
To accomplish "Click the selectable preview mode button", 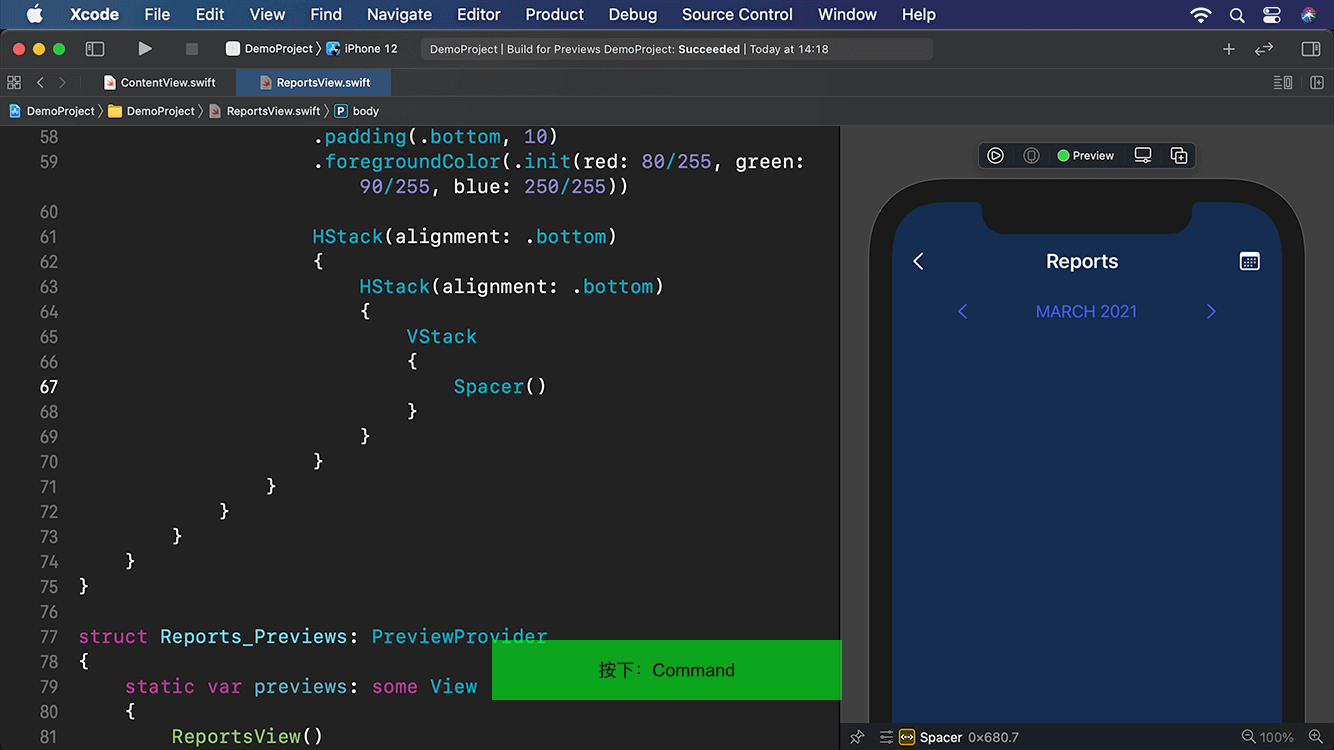I will point(1031,155).
